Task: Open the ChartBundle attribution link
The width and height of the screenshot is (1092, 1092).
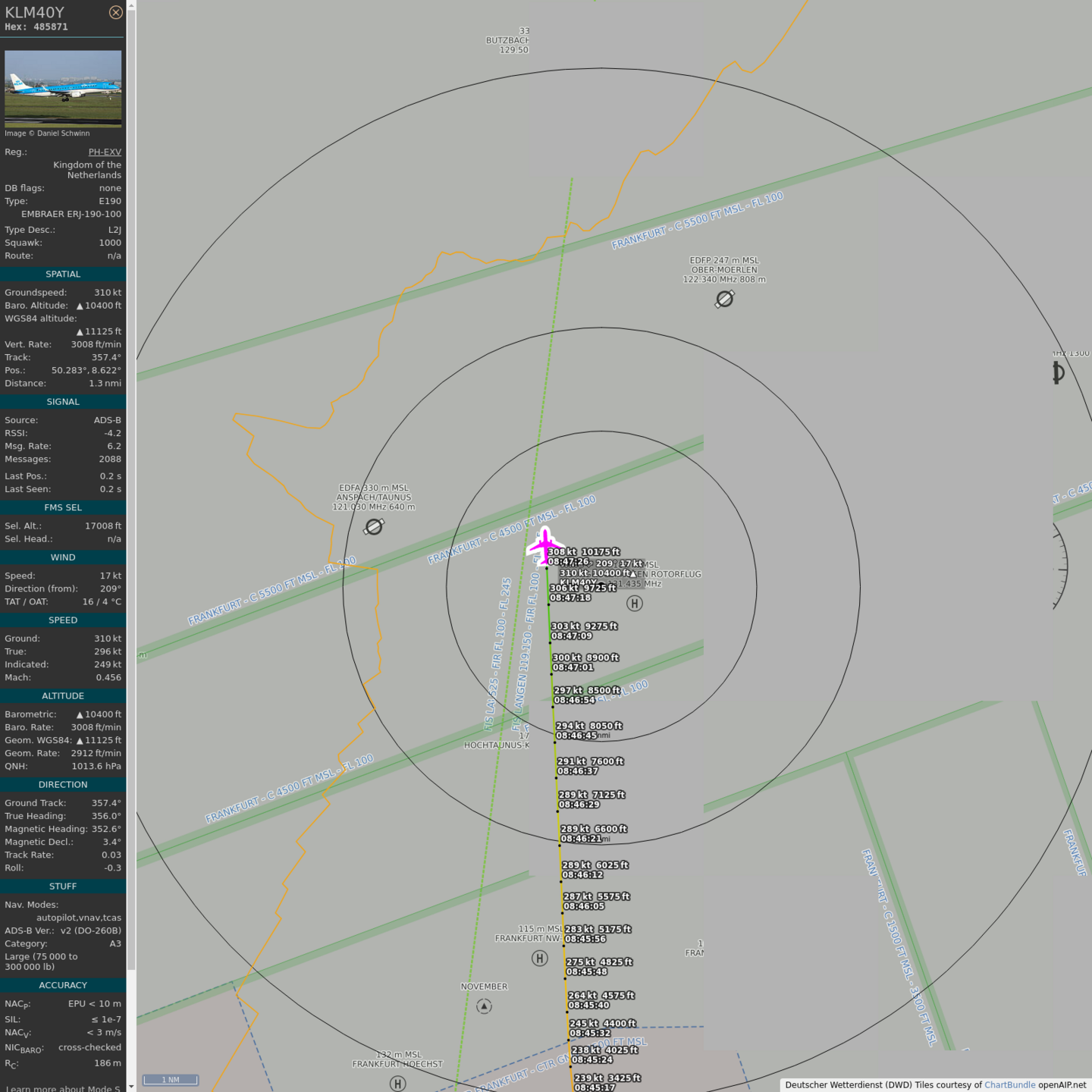Action: click(1009, 1085)
